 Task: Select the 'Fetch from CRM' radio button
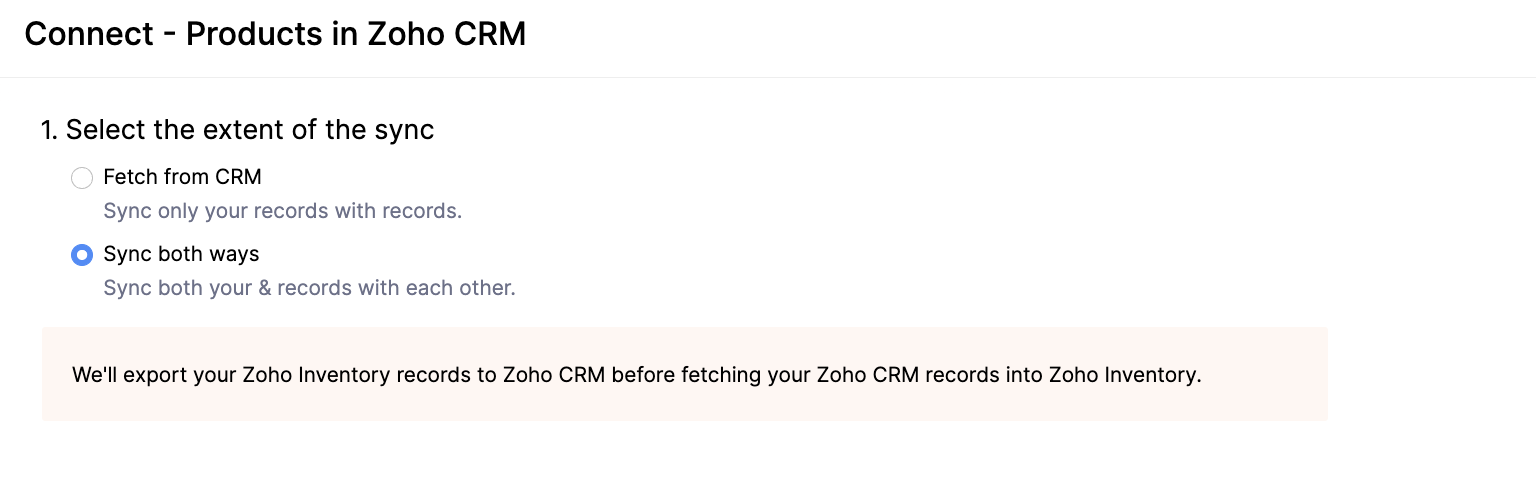click(x=82, y=178)
